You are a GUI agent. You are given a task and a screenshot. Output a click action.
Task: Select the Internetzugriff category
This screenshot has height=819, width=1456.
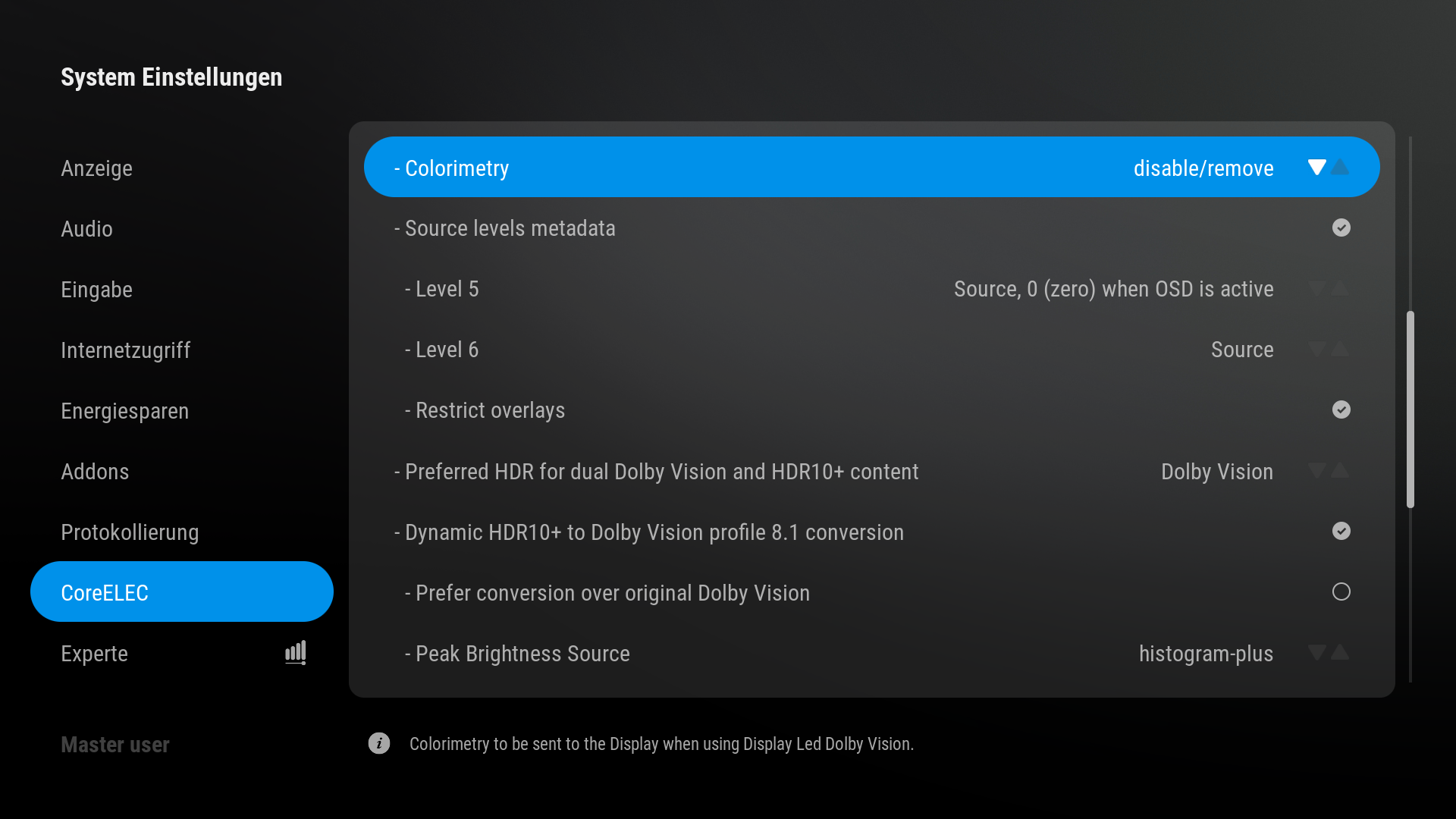[182, 350]
